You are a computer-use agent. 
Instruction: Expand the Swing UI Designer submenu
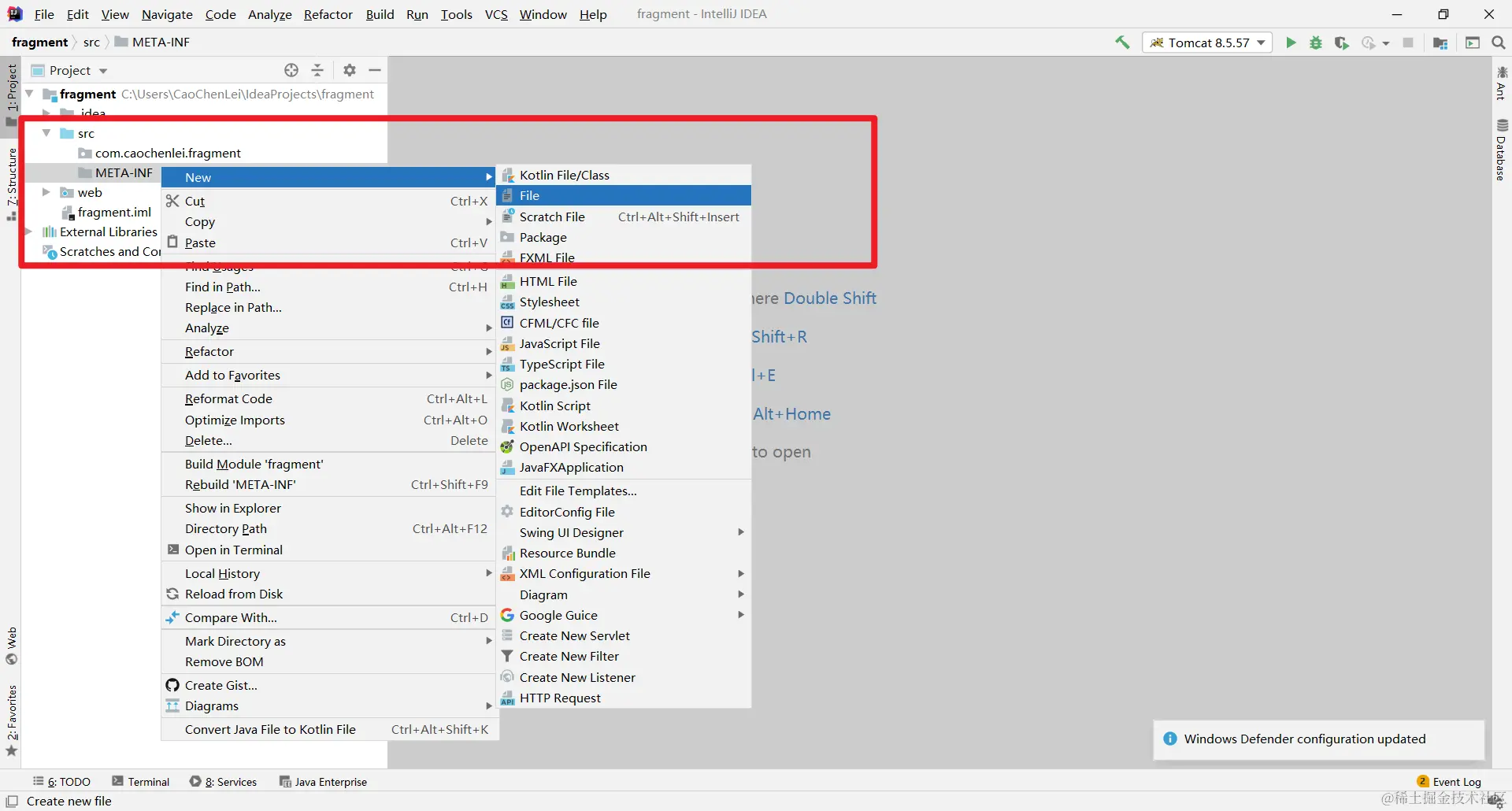pos(624,532)
